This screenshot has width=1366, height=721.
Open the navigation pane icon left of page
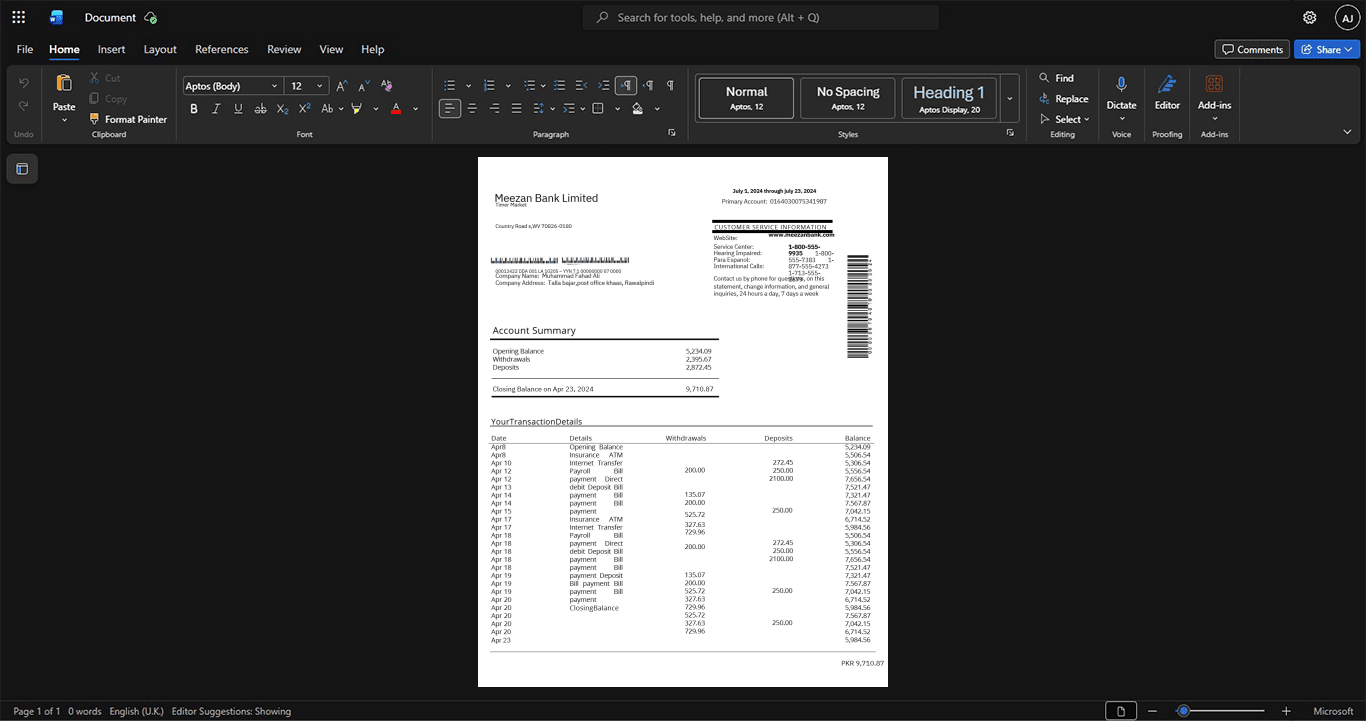22,169
